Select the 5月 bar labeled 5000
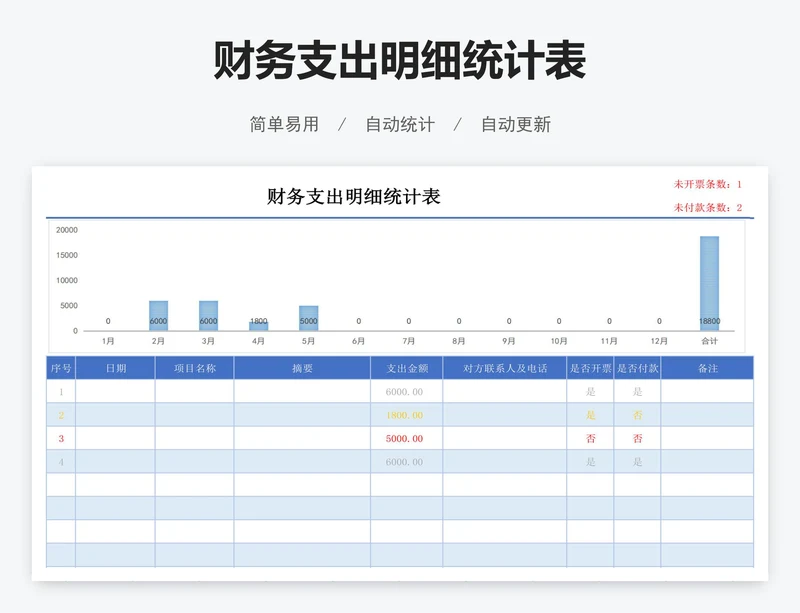The height and width of the screenshot is (613, 800). pyautogui.click(x=309, y=318)
